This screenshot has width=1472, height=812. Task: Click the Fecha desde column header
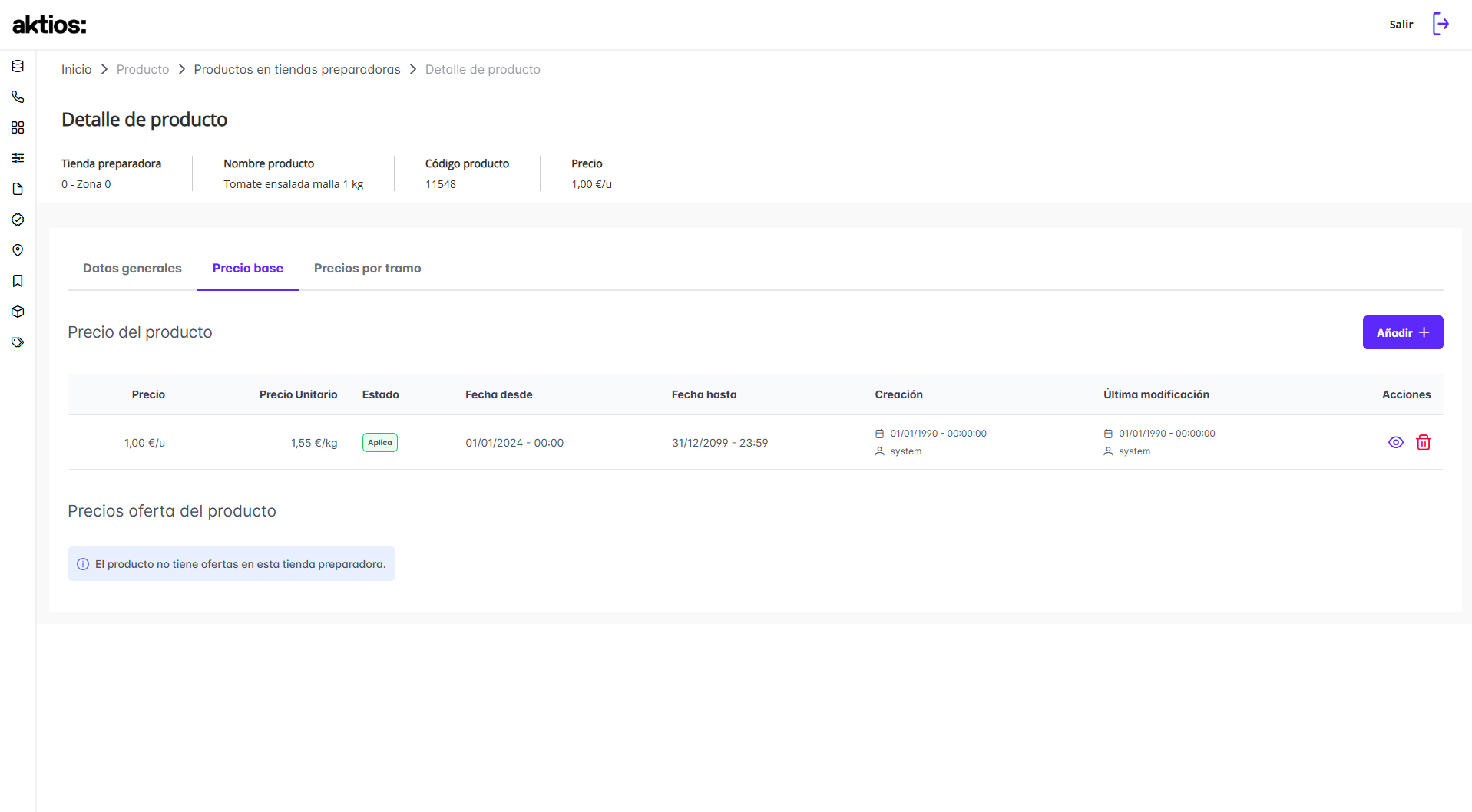(499, 394)
